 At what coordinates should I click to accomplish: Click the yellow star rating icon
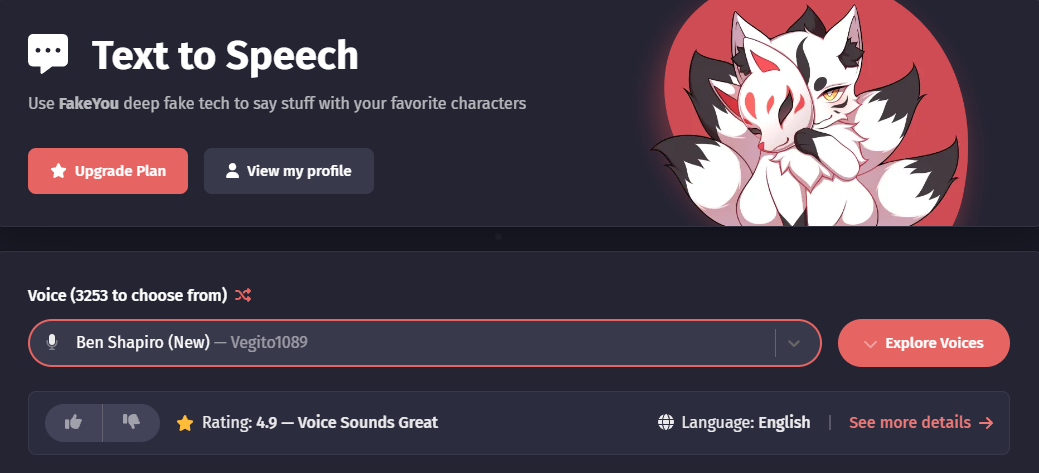coord(185,423)
